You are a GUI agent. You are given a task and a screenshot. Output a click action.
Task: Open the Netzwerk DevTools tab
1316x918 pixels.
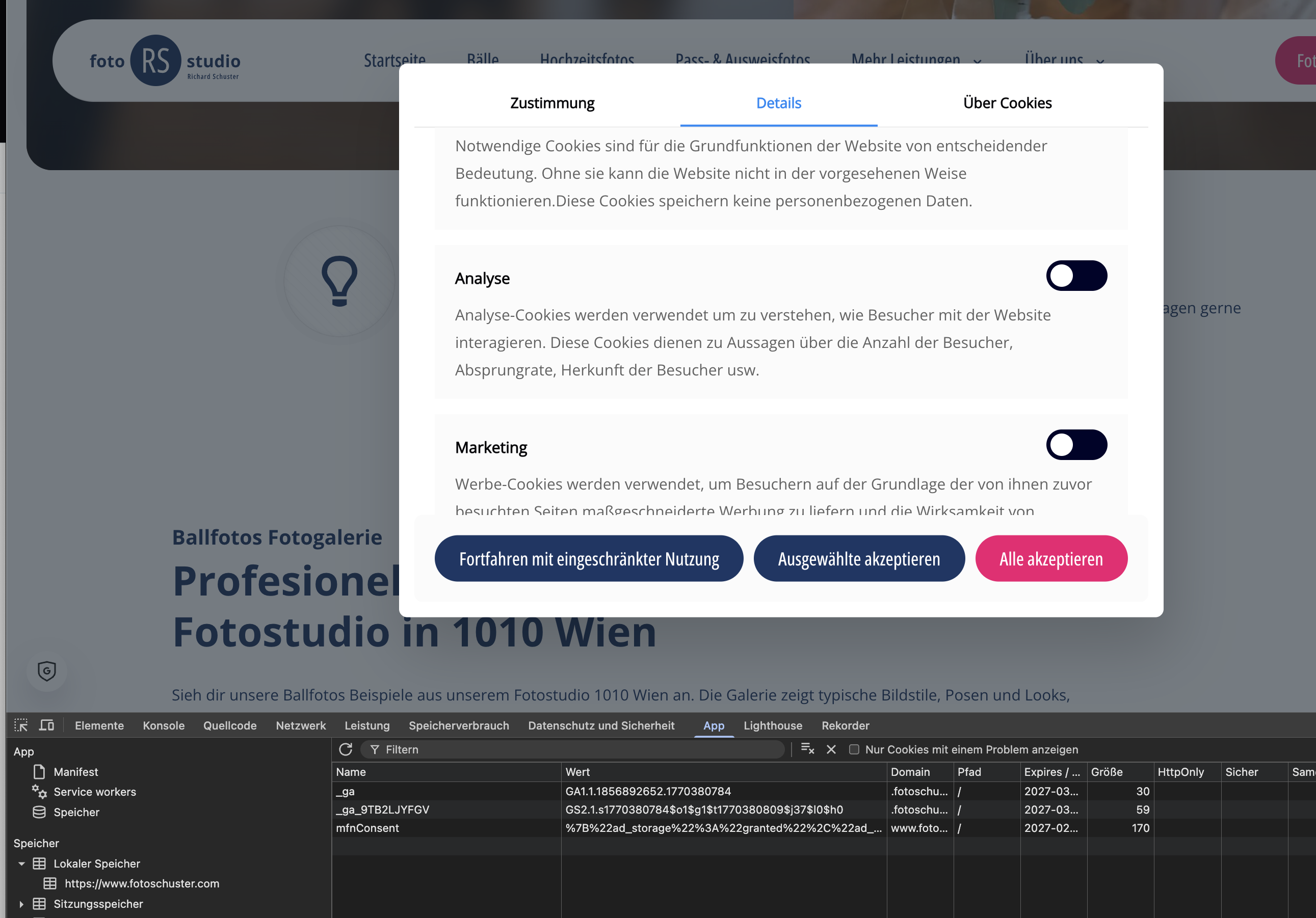(x=300, y=725)
